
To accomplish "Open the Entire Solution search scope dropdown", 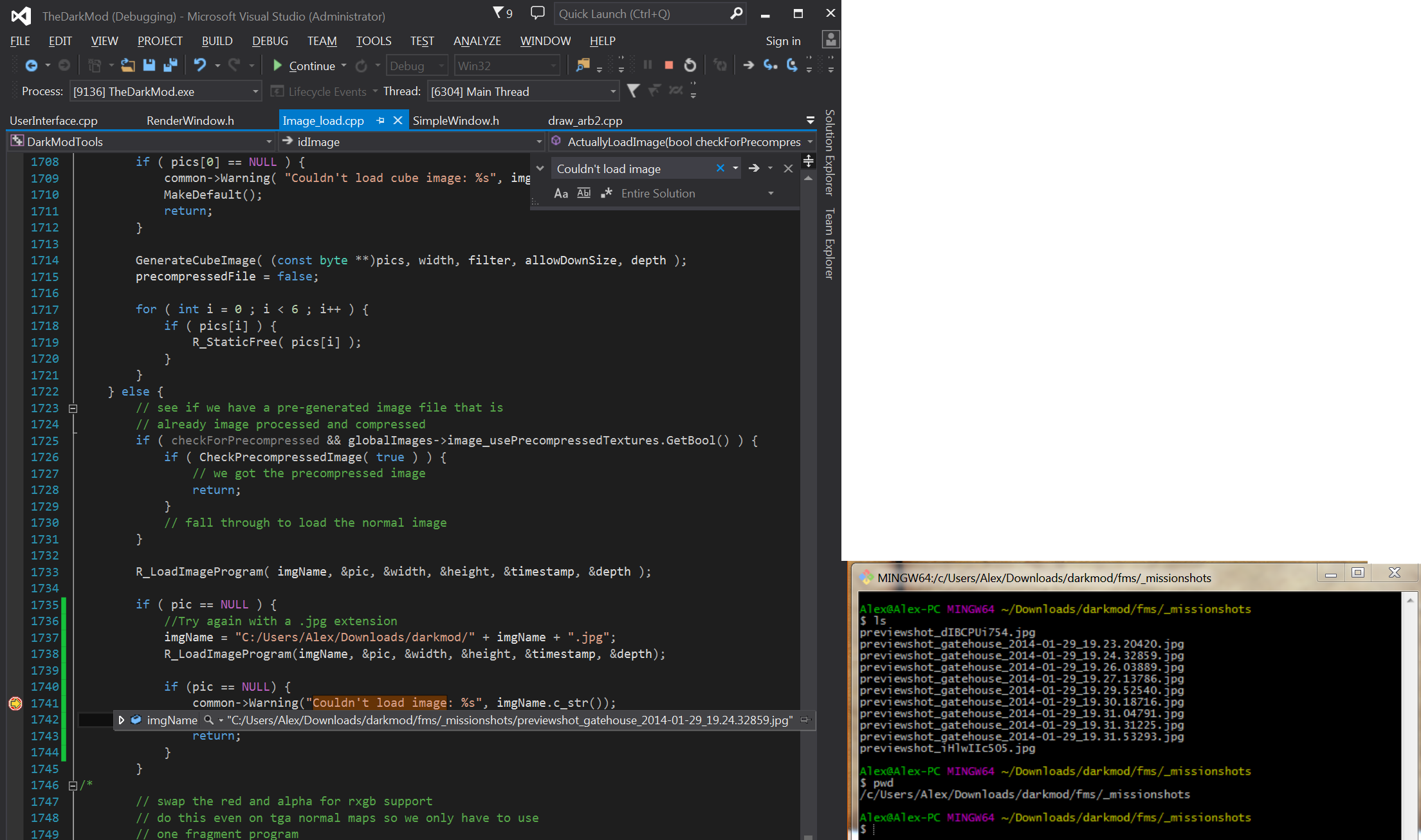I will click(x=771, y=193).
